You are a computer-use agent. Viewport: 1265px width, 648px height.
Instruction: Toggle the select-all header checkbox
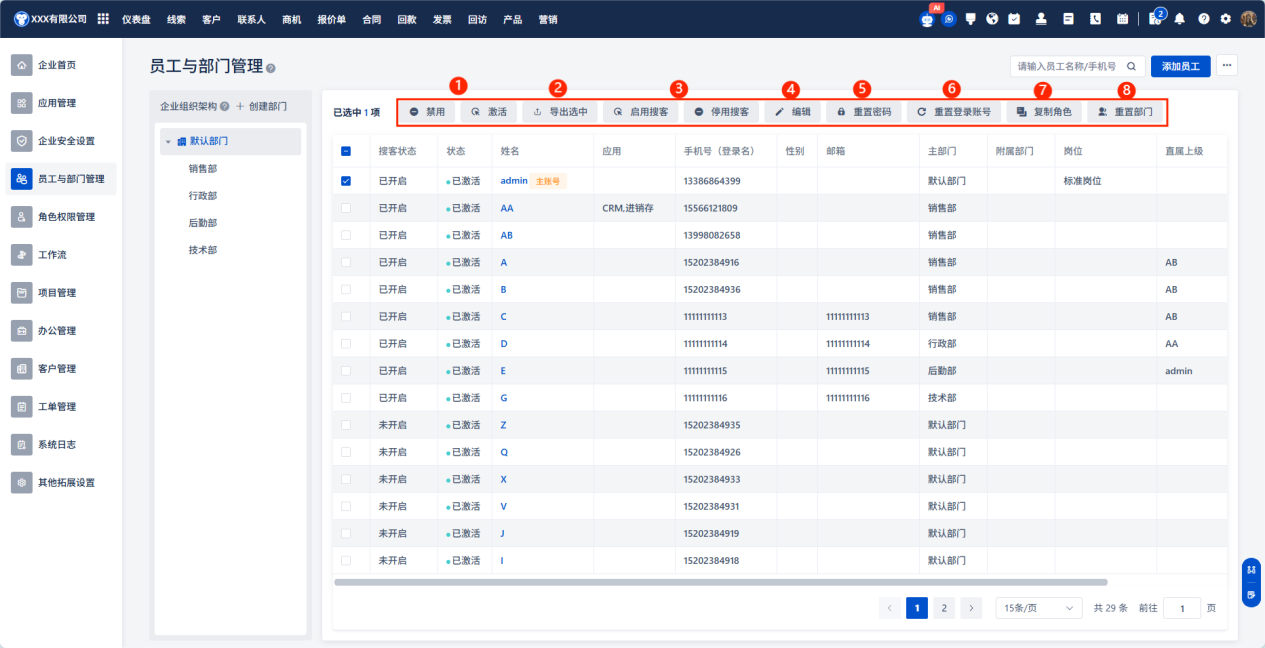point(346,151)
